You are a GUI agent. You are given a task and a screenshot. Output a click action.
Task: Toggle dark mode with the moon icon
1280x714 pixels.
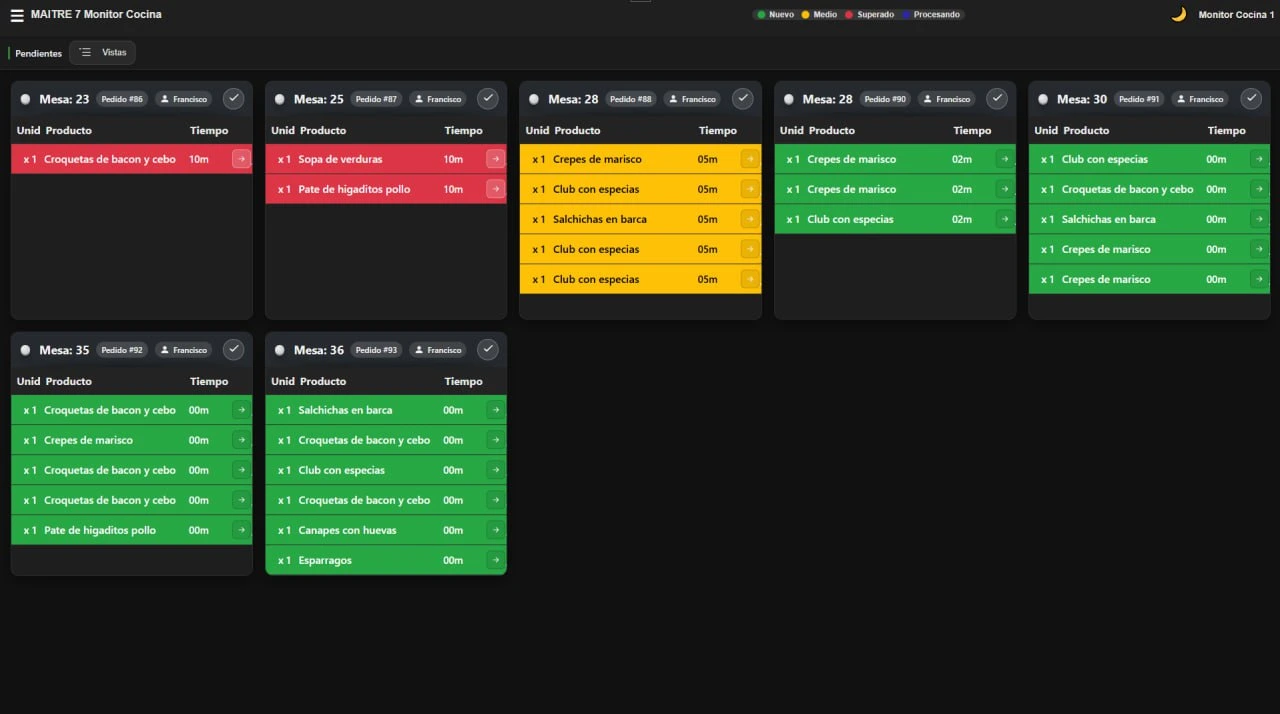coord(1179,14)
